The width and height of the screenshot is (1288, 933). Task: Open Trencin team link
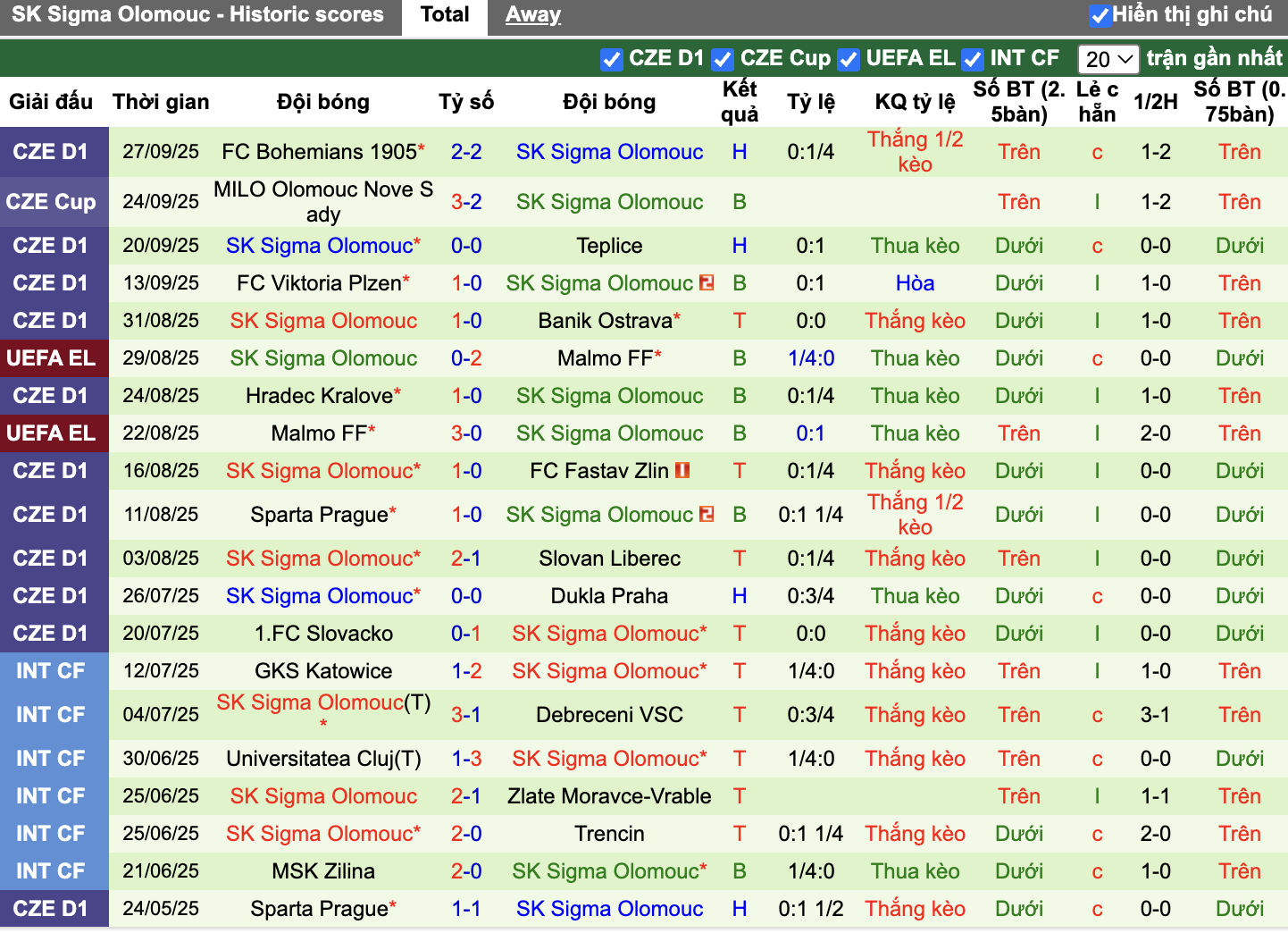(609, 834)
